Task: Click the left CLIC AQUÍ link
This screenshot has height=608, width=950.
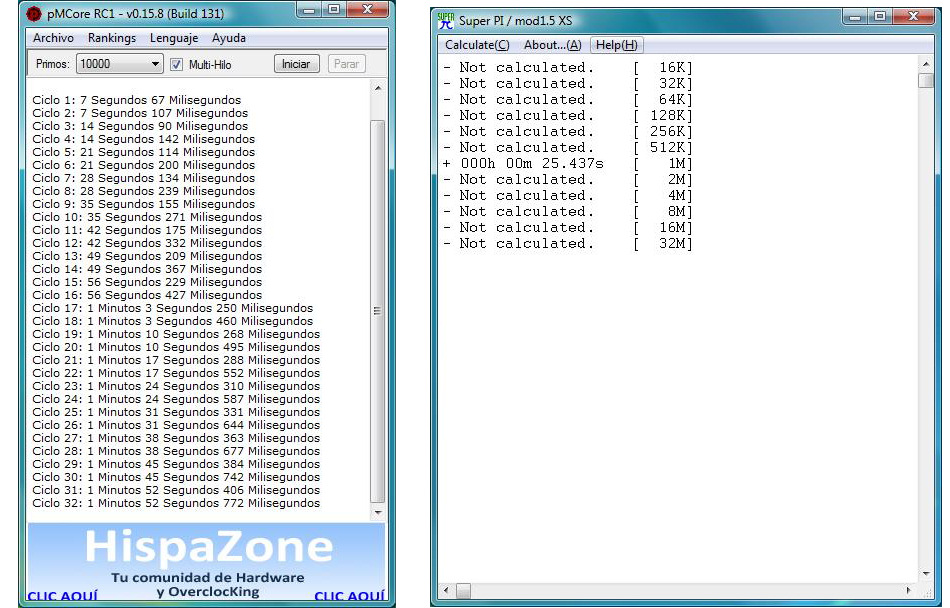Action: pos(62,597)
